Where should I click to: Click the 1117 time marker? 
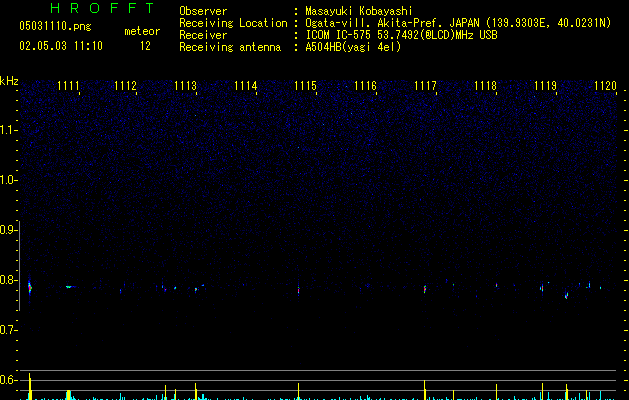point(425,86)
